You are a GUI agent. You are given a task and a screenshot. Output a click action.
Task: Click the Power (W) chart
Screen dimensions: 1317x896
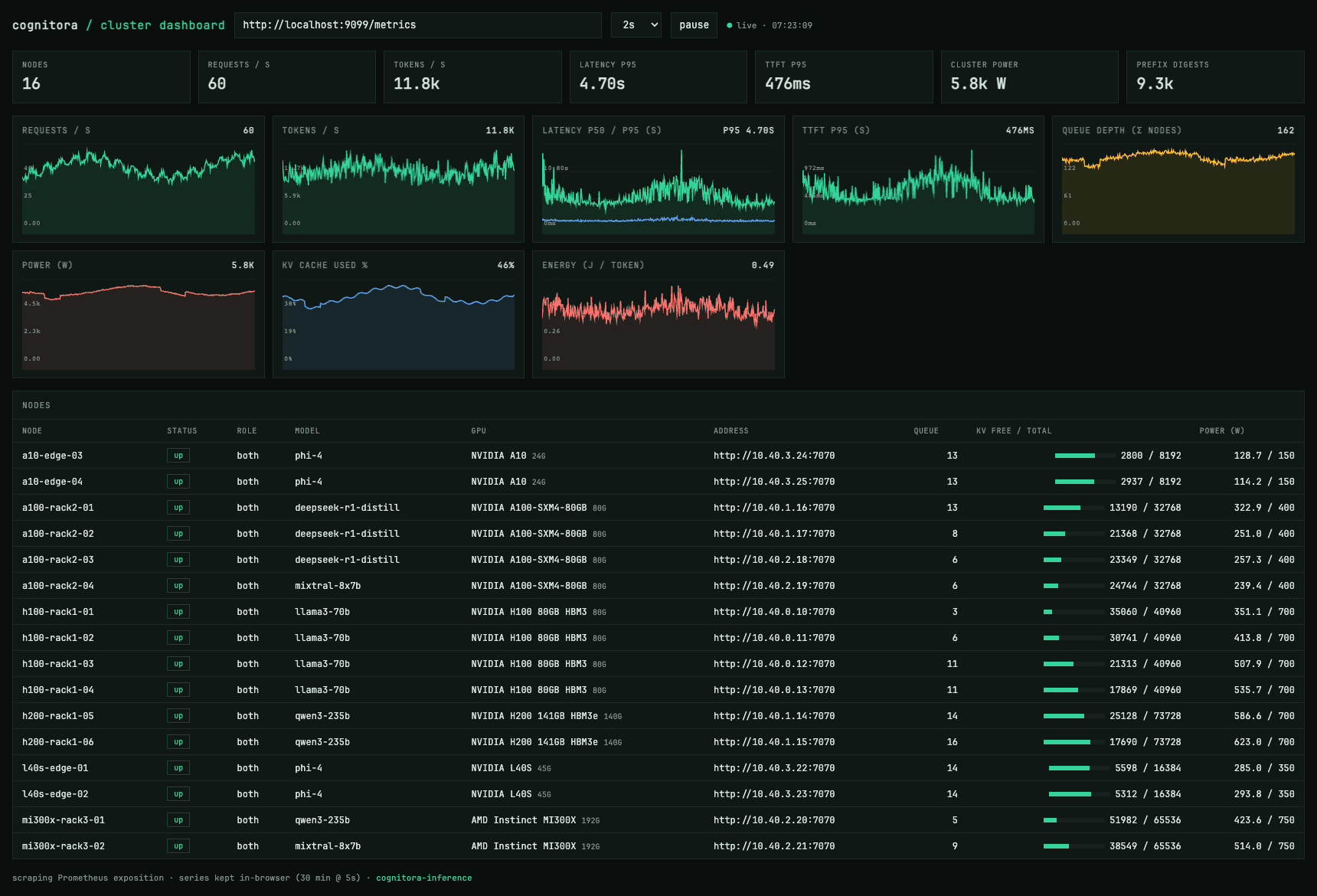[139, 314]
